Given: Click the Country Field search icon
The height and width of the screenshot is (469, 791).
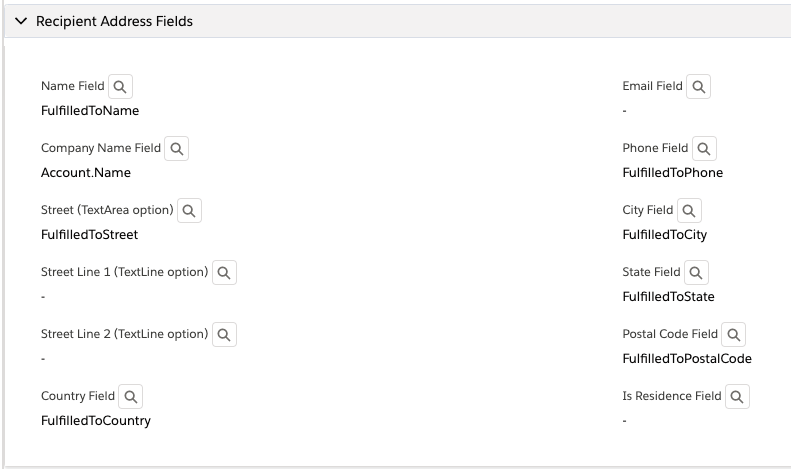Looking at the screenshot, I should pos(131,397).
